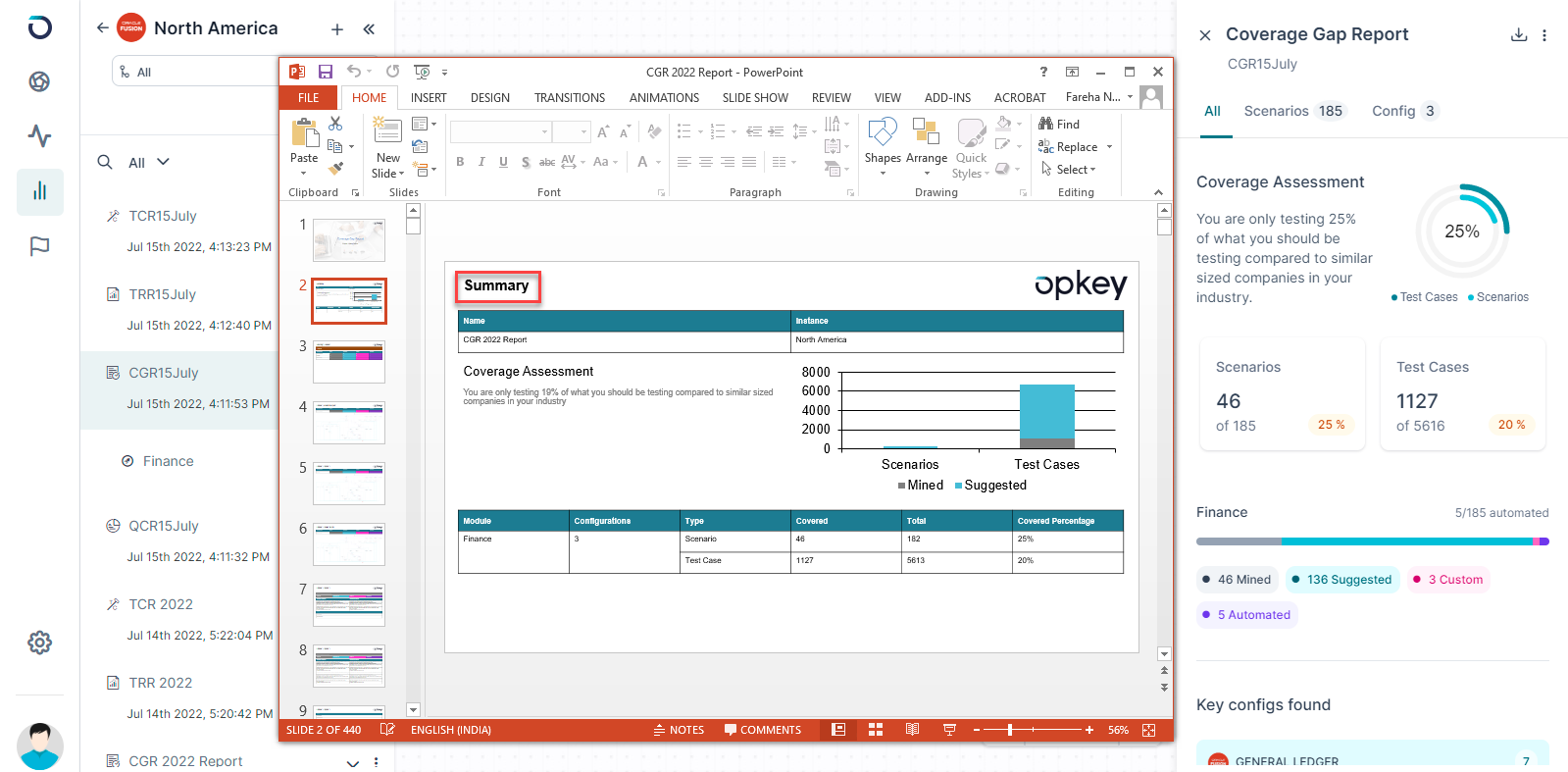
Task: Click Fit slide to window icon
Action: 1149,730
